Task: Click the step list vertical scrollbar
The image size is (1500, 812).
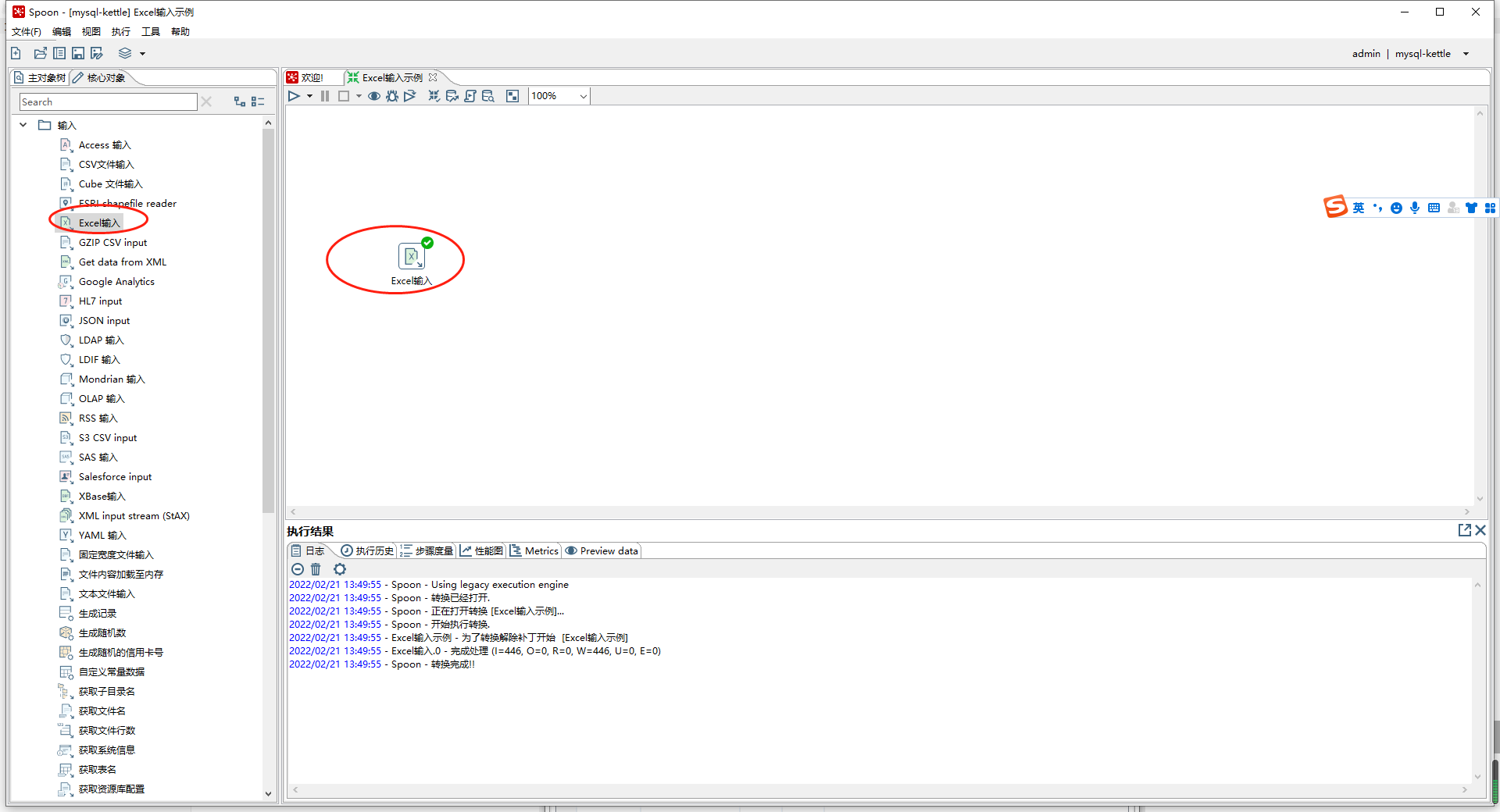Action: point(268,312)
